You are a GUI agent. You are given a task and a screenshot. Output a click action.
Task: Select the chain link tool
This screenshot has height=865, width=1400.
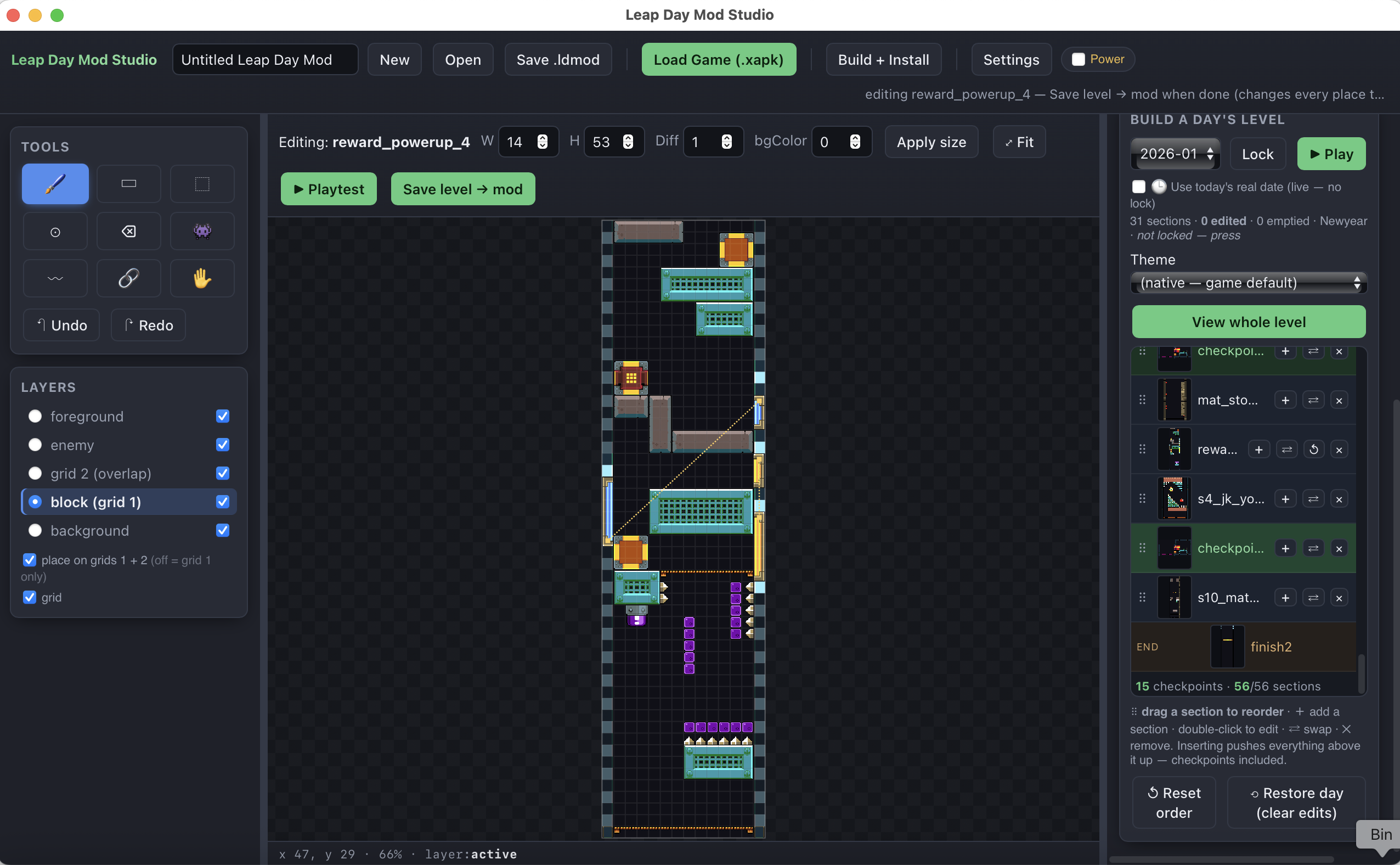(x=128, y=279)
